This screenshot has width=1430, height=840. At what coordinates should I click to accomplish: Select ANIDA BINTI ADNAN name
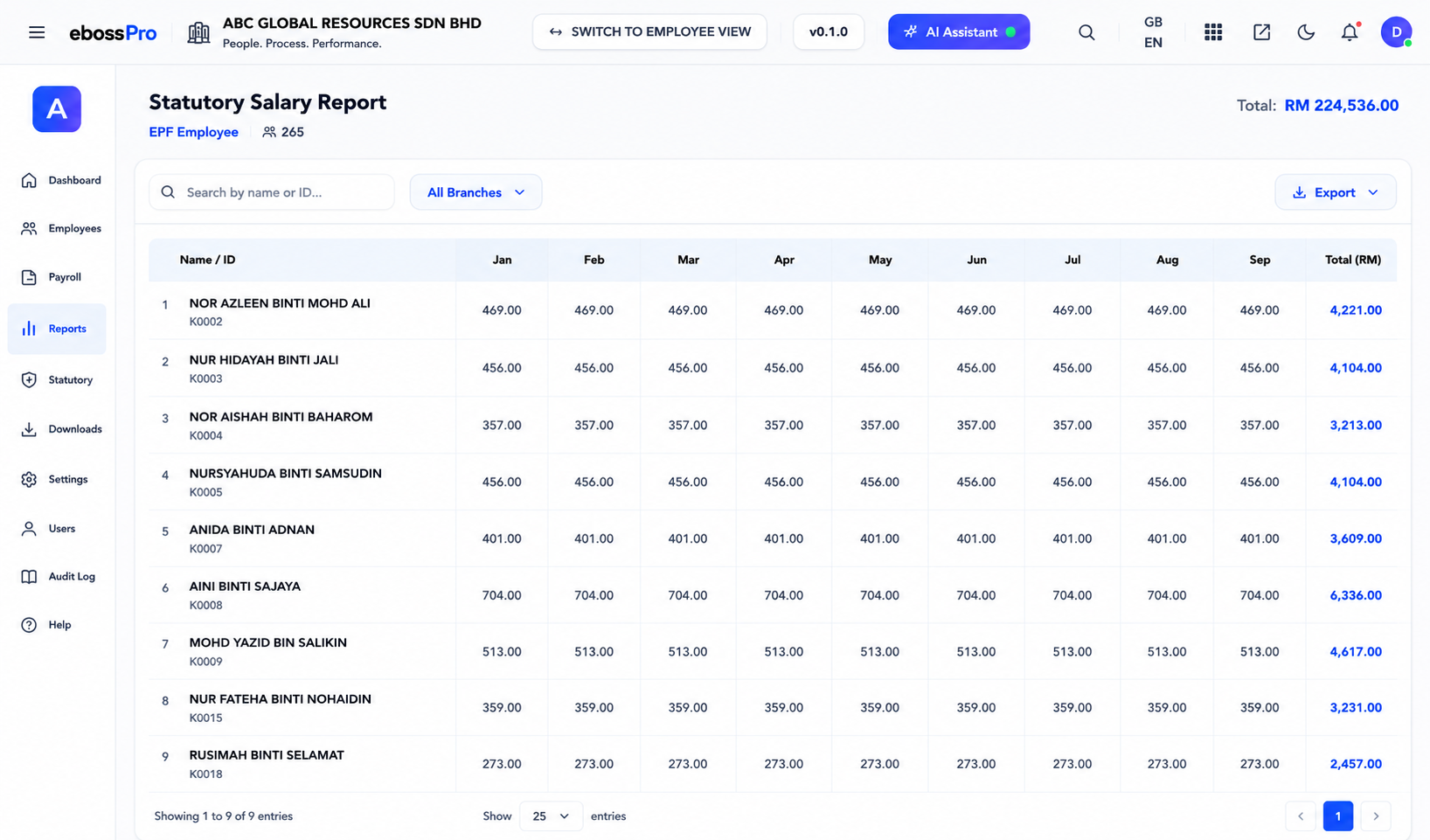(x=252, y=530)
